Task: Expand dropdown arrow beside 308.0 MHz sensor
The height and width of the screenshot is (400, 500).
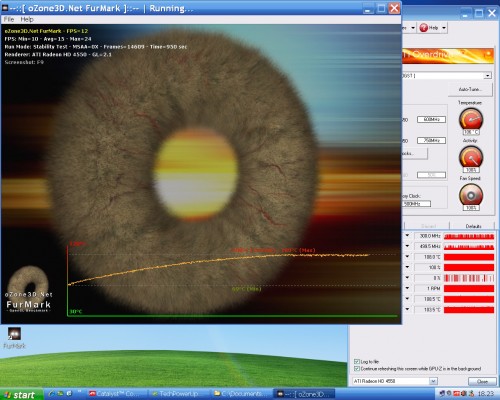Action: tap(407, 236)
